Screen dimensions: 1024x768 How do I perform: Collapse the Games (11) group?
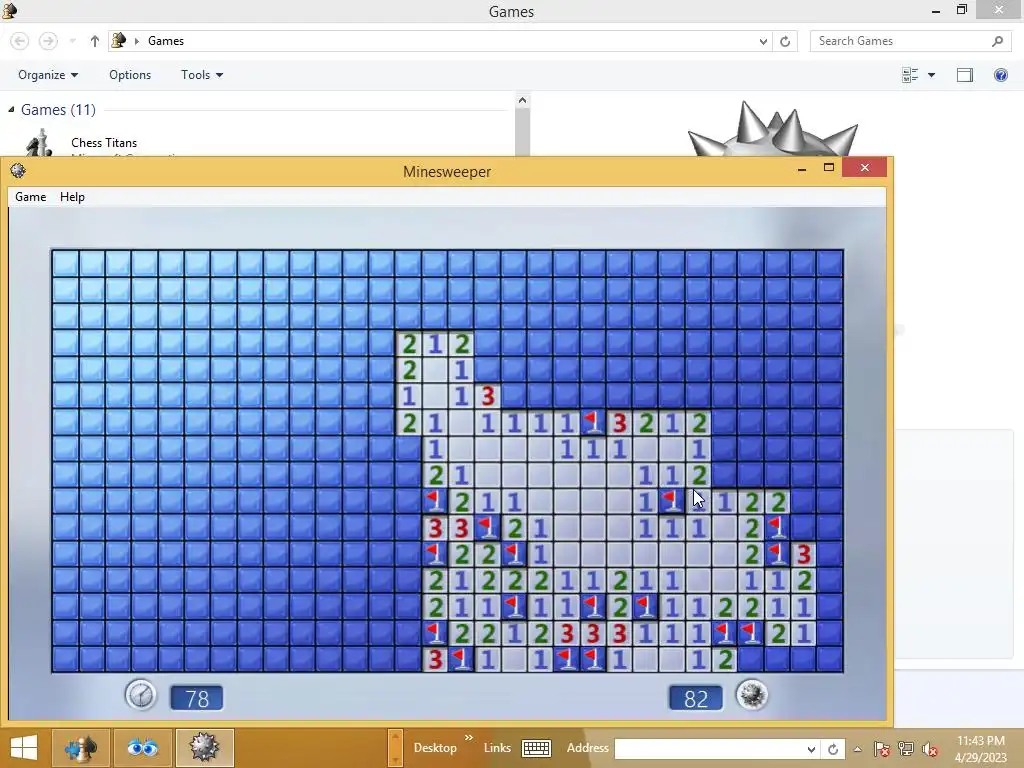(11, 110)
